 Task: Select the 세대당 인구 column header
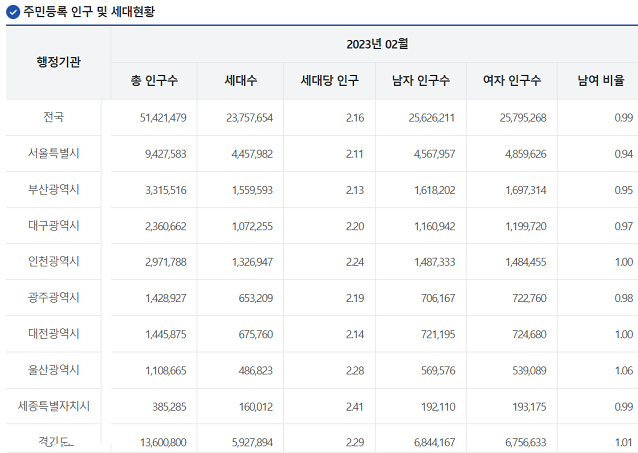tap(329, 81)
